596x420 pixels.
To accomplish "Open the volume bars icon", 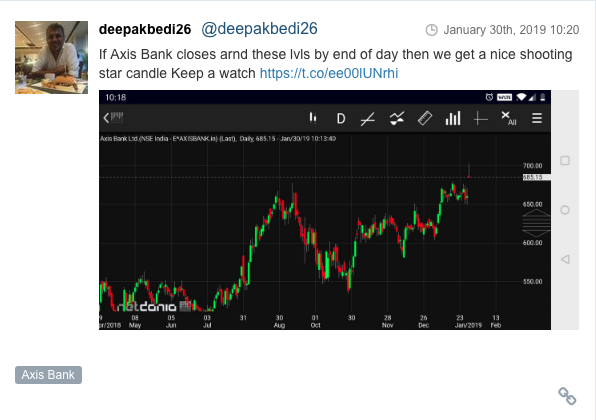I will click(x=453, y=118).
